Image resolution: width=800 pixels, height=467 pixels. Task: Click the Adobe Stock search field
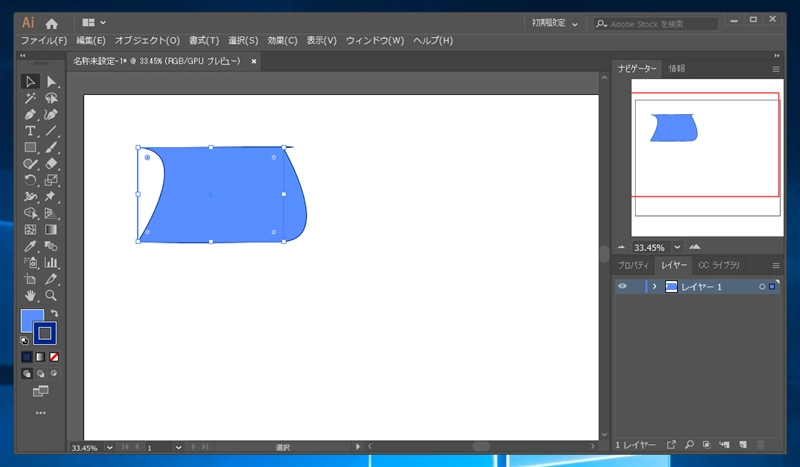[656, 23]
